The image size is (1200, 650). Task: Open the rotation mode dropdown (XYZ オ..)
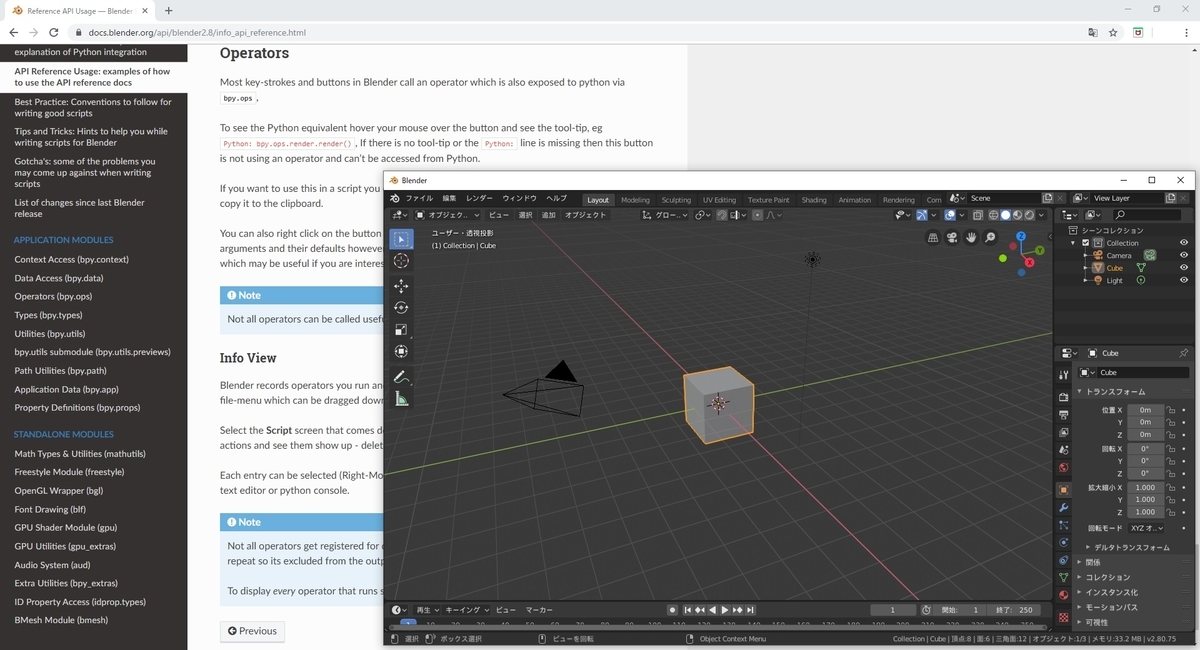pyautogui.click(x=1147, y=527)
